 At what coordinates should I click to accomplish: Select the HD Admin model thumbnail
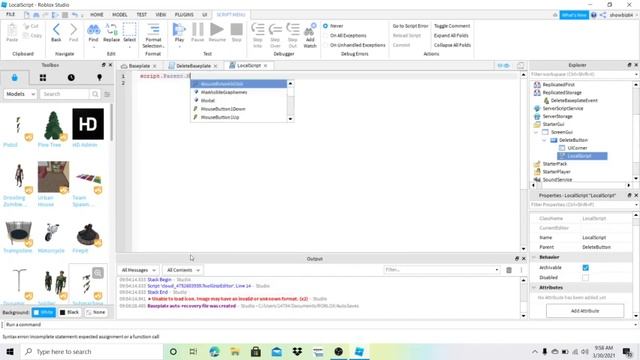coord(88,124)
